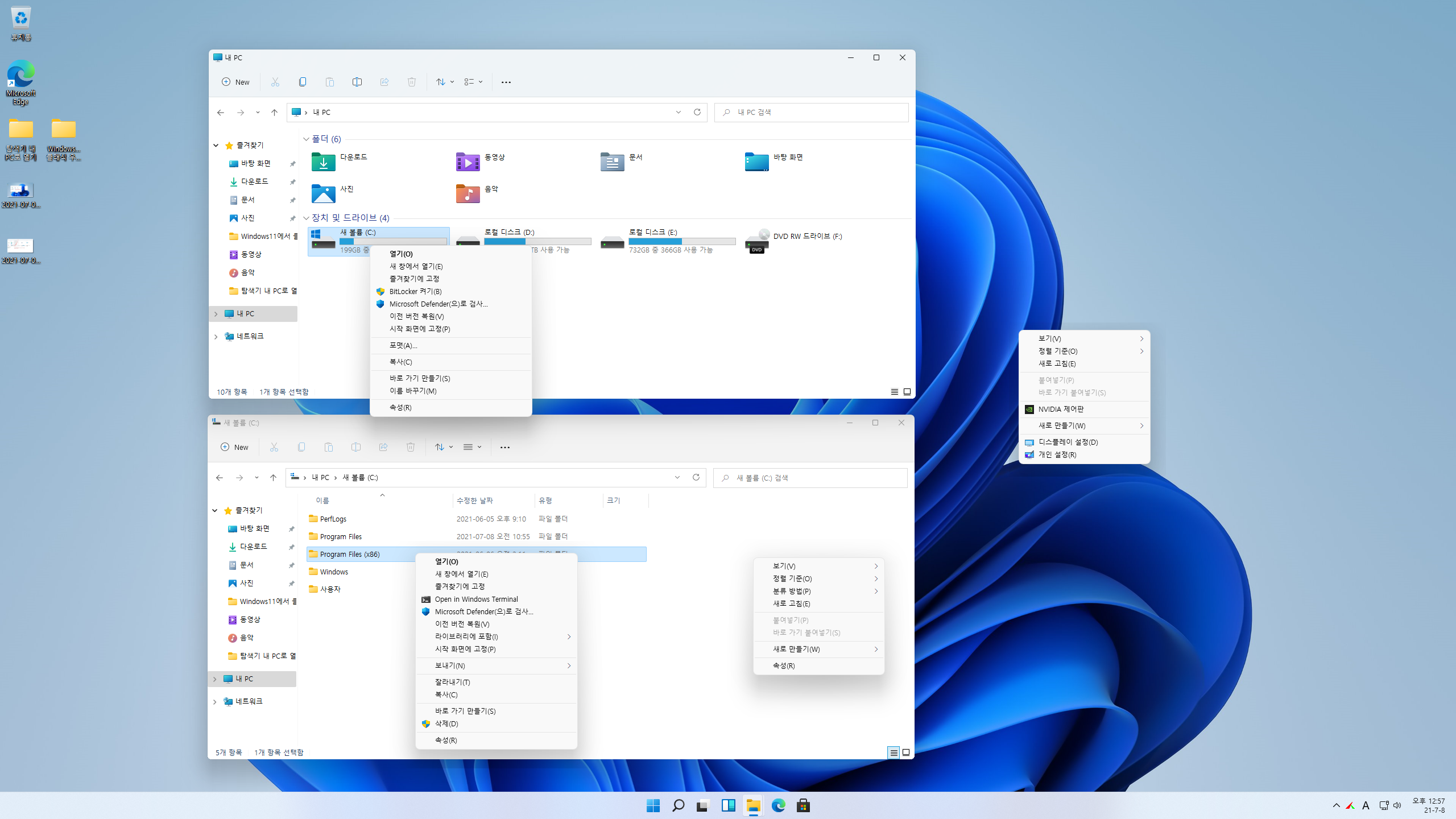Select Open in Windows Terminal menu item
This screenshot has width=1456, height=819.
click(x=476, y=599)
